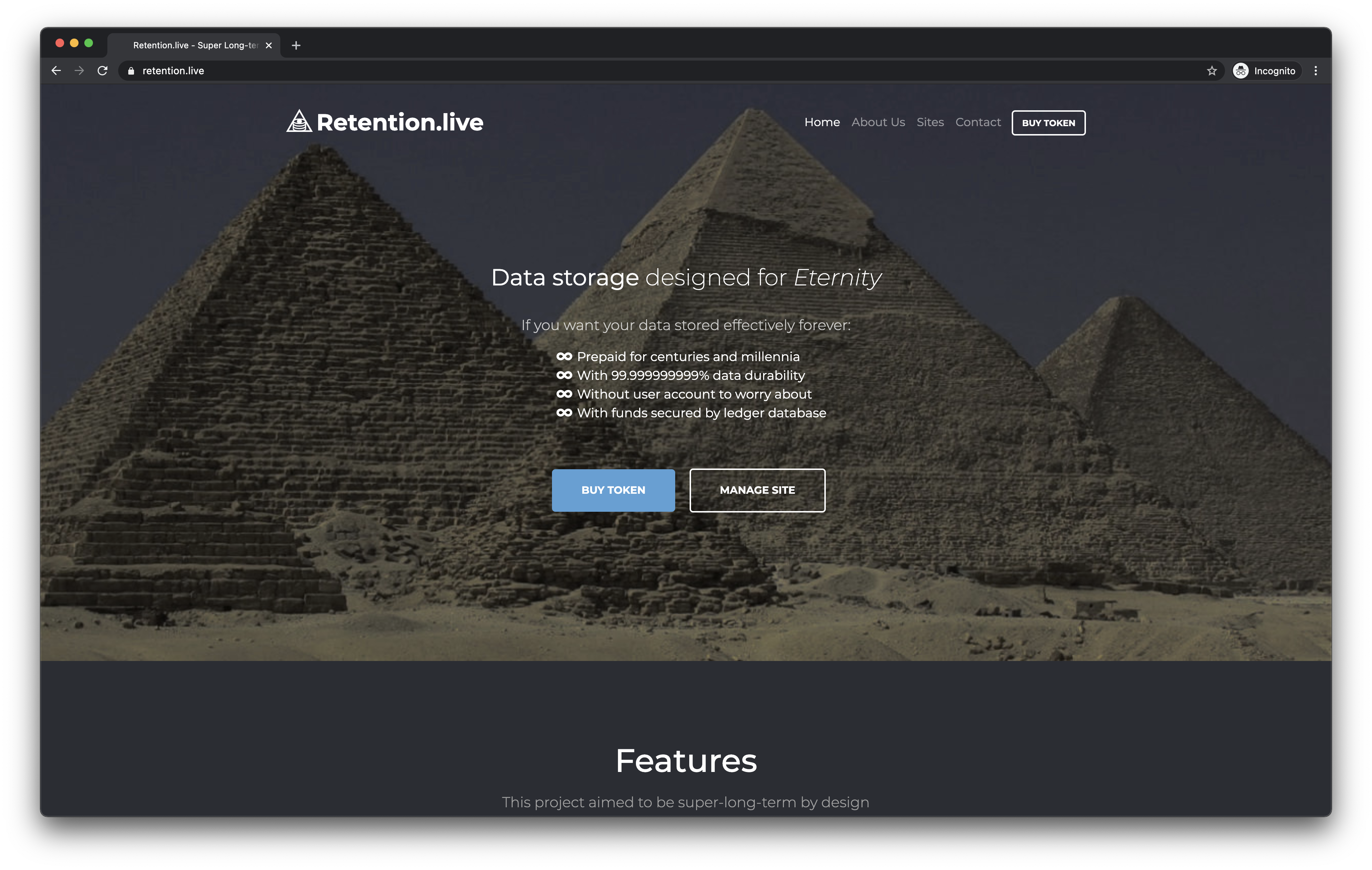Click the Retention.live site title text
The height and width of the screenshot is (870, 1372).
coord(400,122)
